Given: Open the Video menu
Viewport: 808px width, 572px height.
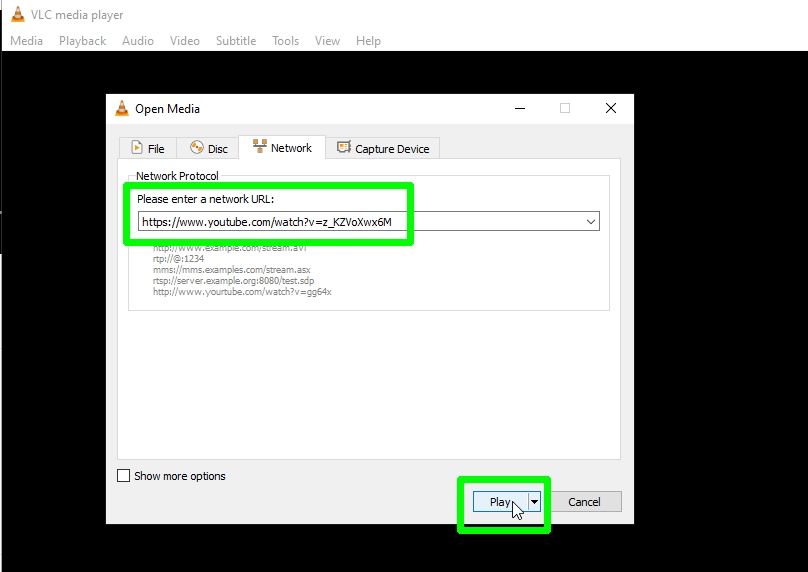Looking at the screenshot, I should coord(184,41).
